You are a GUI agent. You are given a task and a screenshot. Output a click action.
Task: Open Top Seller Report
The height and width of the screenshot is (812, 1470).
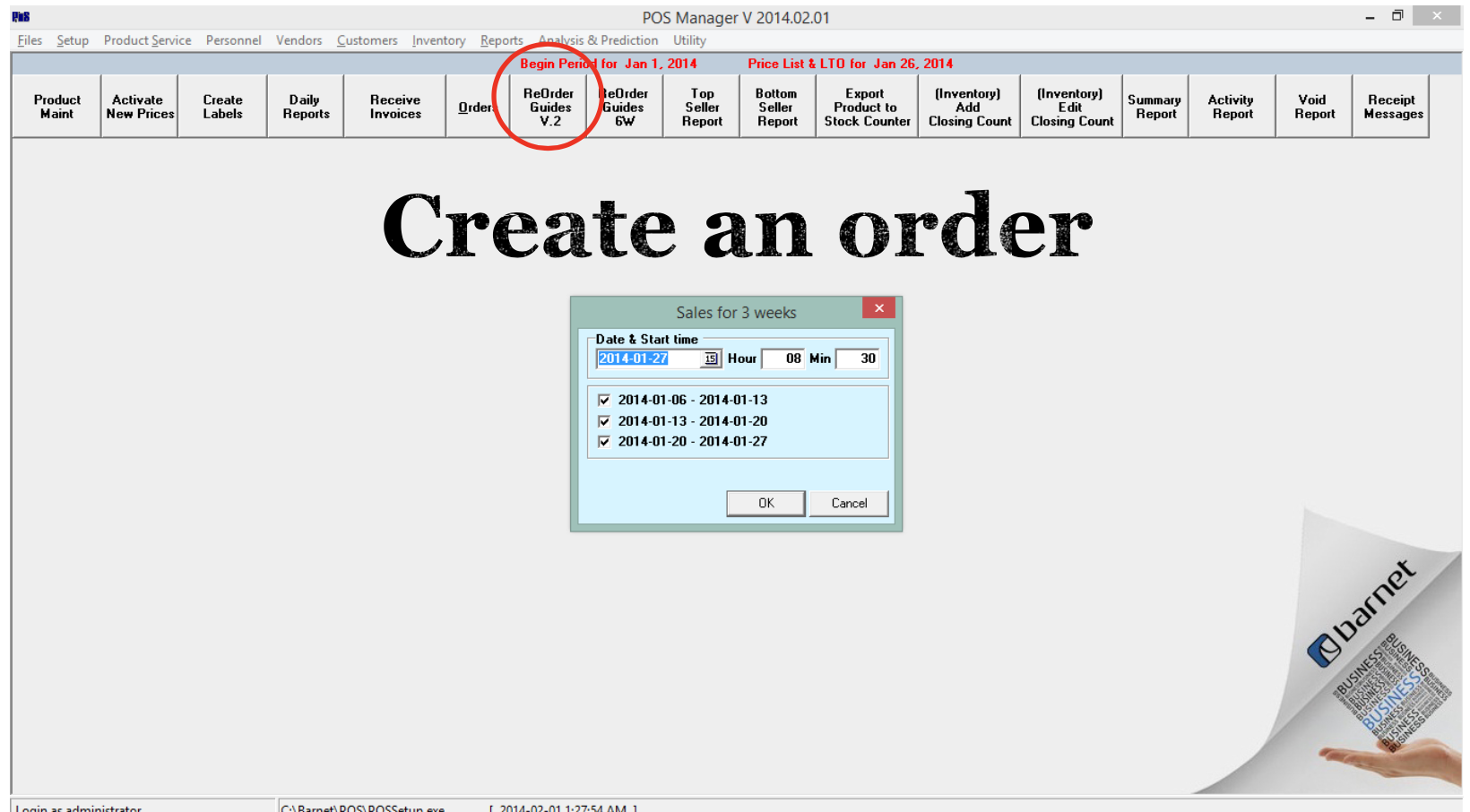tap(702, 107)
